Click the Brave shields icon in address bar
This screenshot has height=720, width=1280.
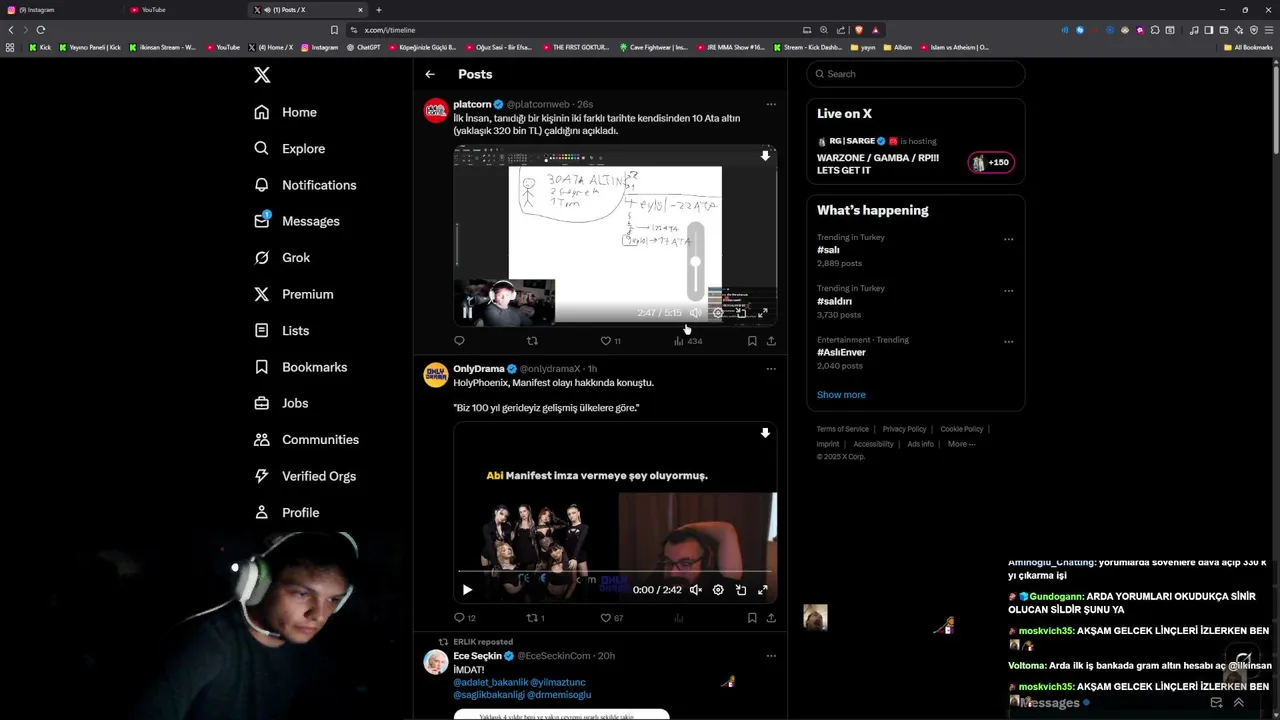[x=858, y=30]
